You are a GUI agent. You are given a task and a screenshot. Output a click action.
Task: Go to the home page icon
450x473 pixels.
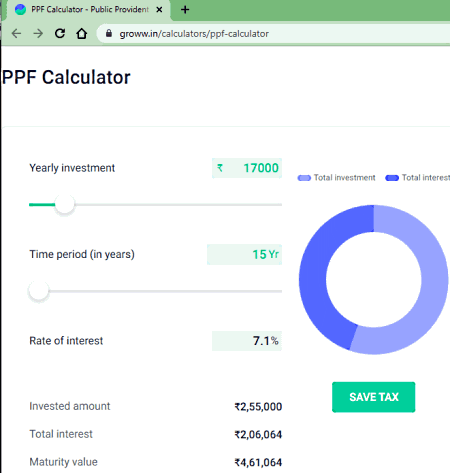82,33
